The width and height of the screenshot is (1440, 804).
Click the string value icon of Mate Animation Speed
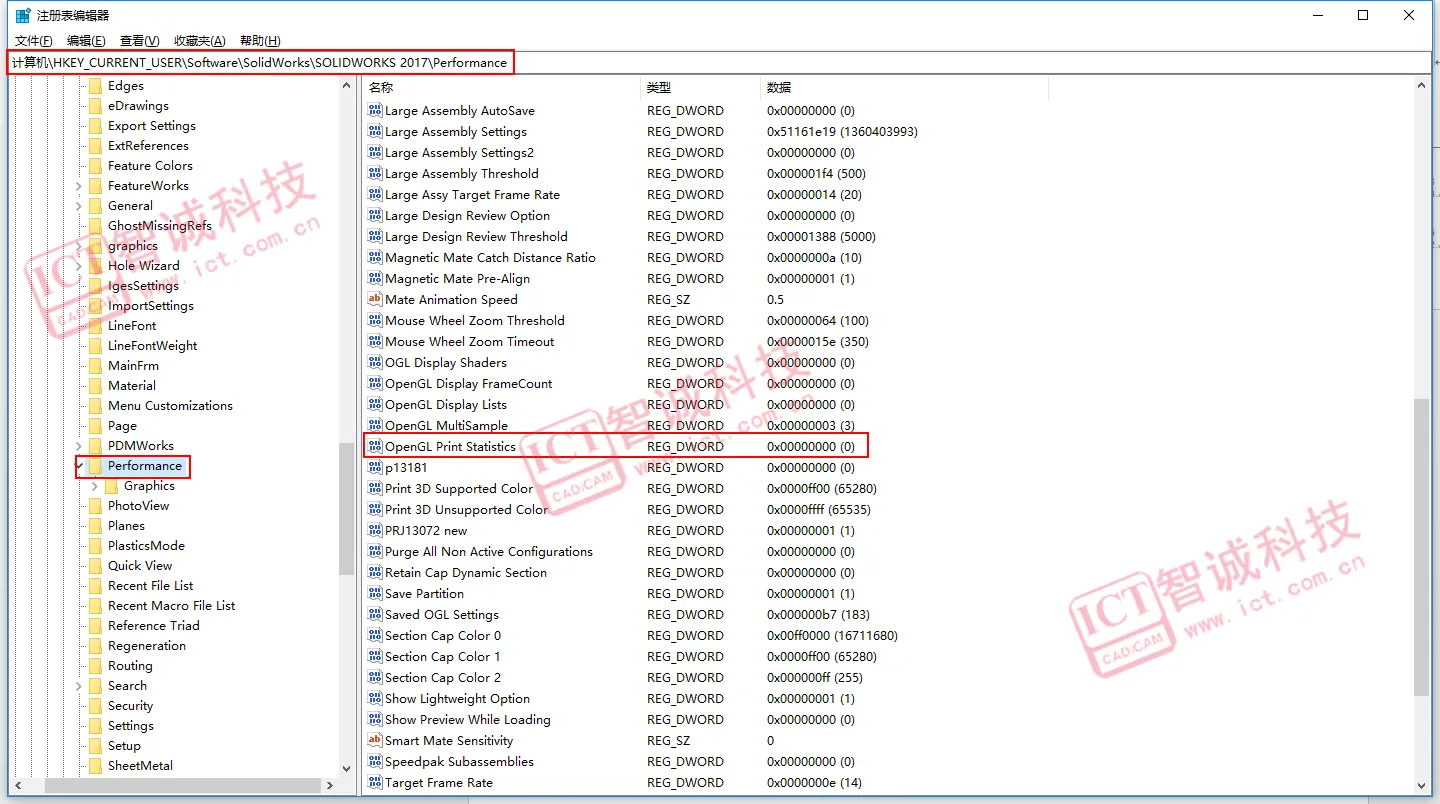[375, 300]
